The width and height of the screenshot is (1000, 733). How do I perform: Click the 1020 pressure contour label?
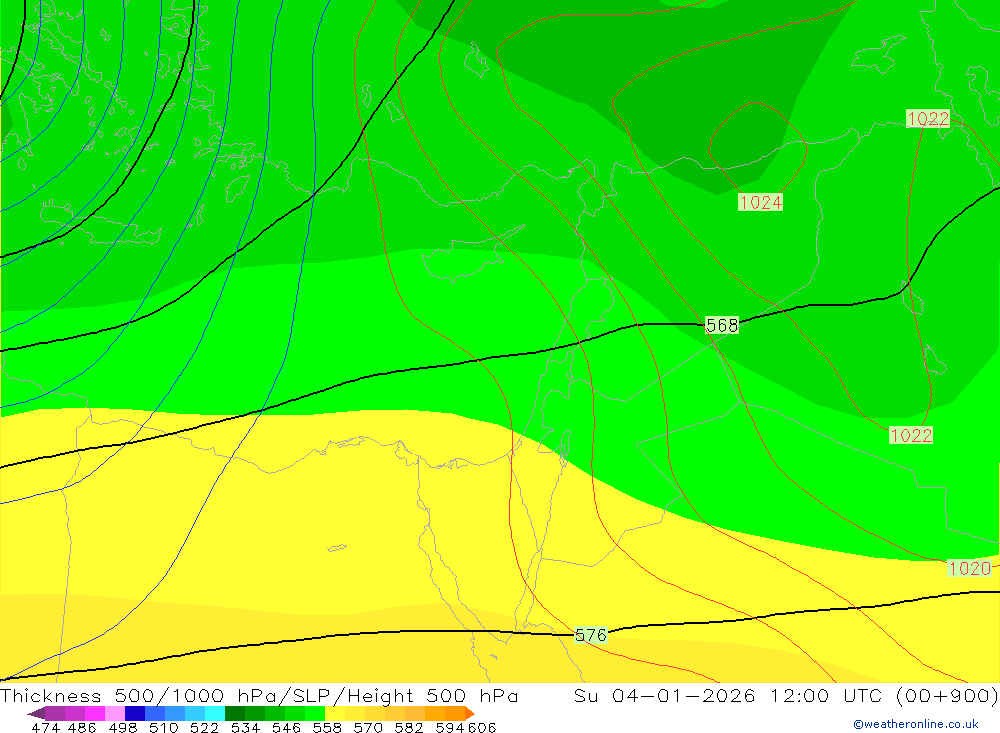point(969,568)
